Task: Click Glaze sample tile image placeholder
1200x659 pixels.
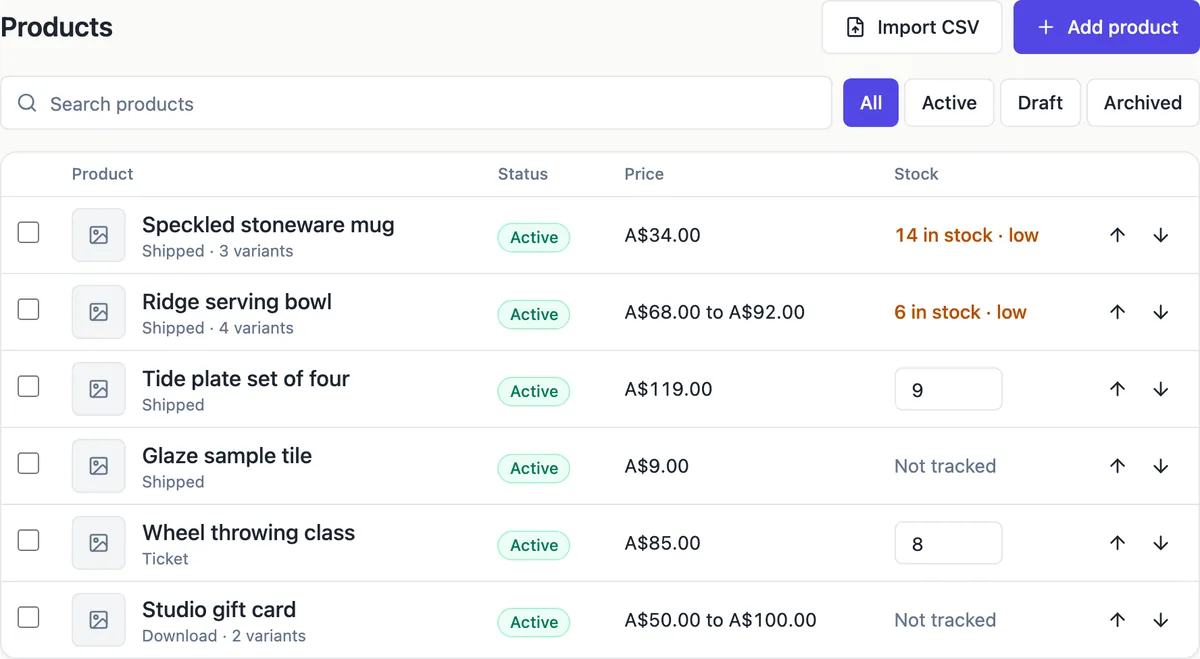Action: pyautogui.click(x=99, y=466)
